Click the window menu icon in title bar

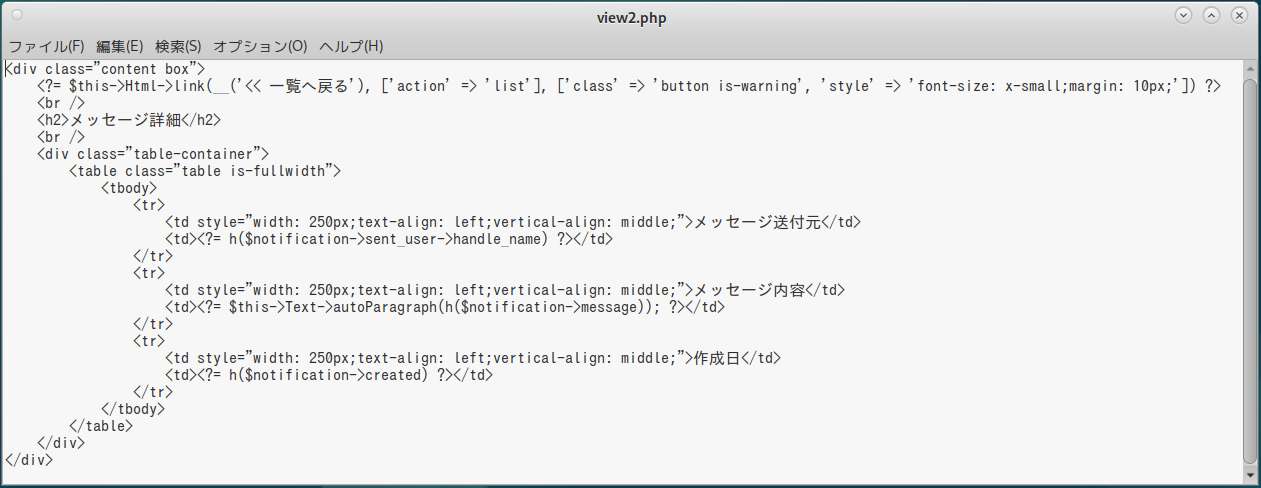(x=17, y=16)
